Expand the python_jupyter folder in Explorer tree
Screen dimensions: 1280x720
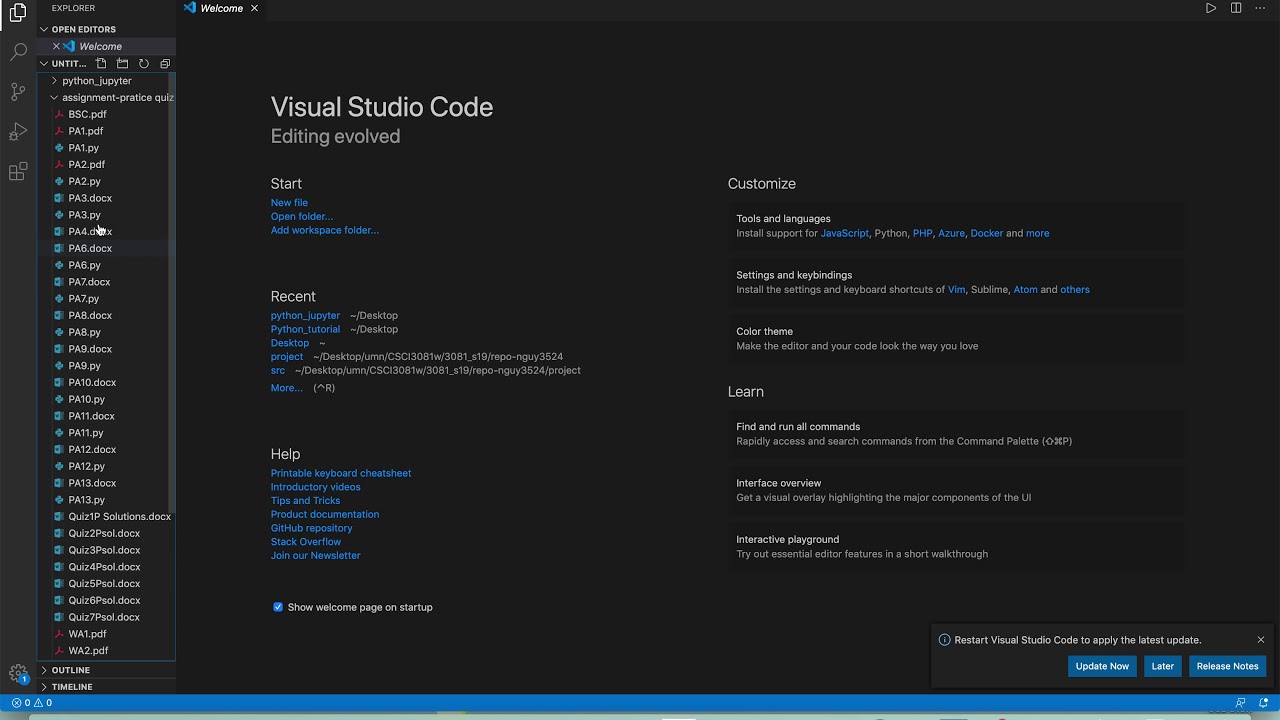point(106,81)
